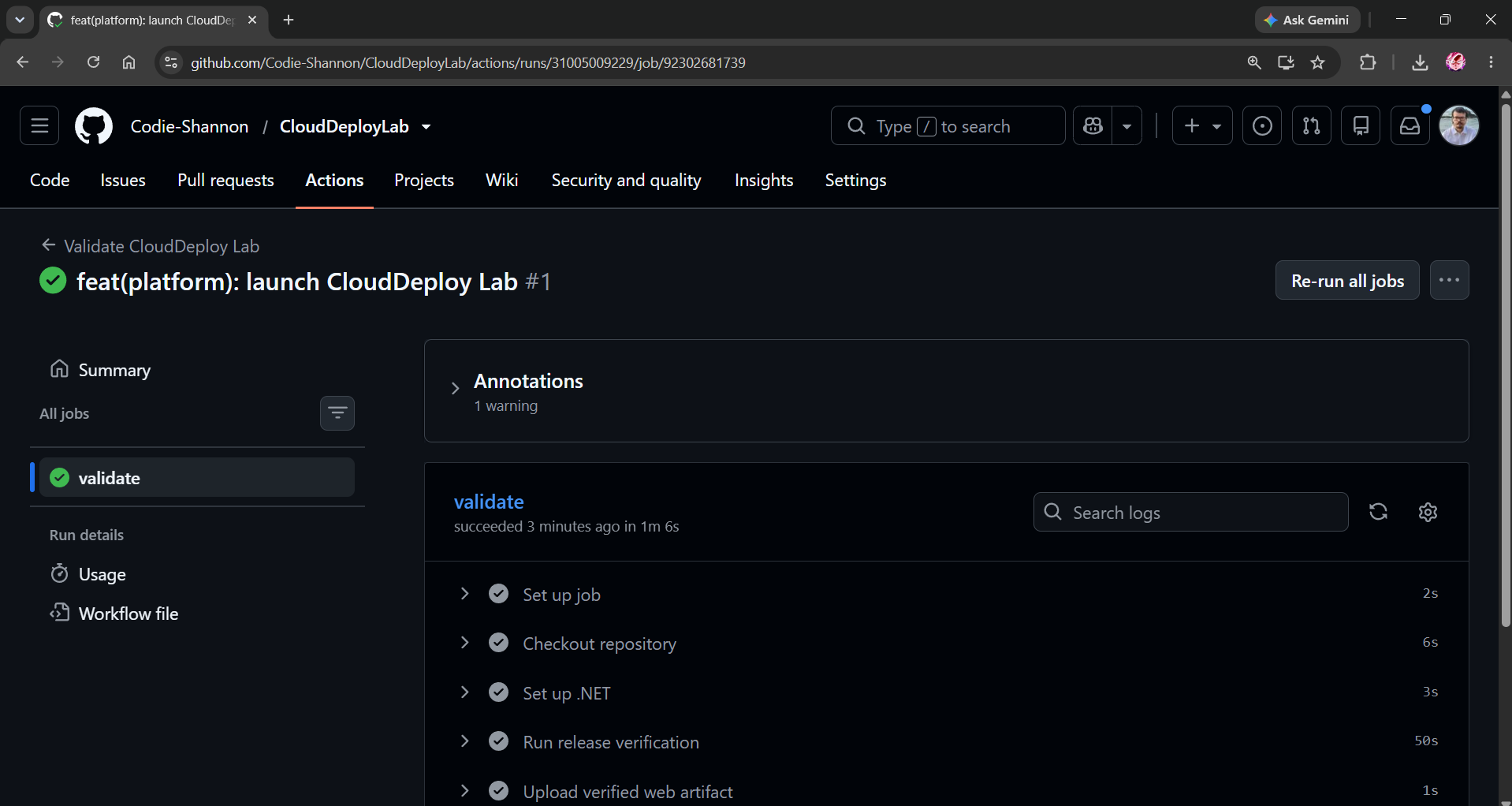Expand the Set up job step

click(464, 593)
